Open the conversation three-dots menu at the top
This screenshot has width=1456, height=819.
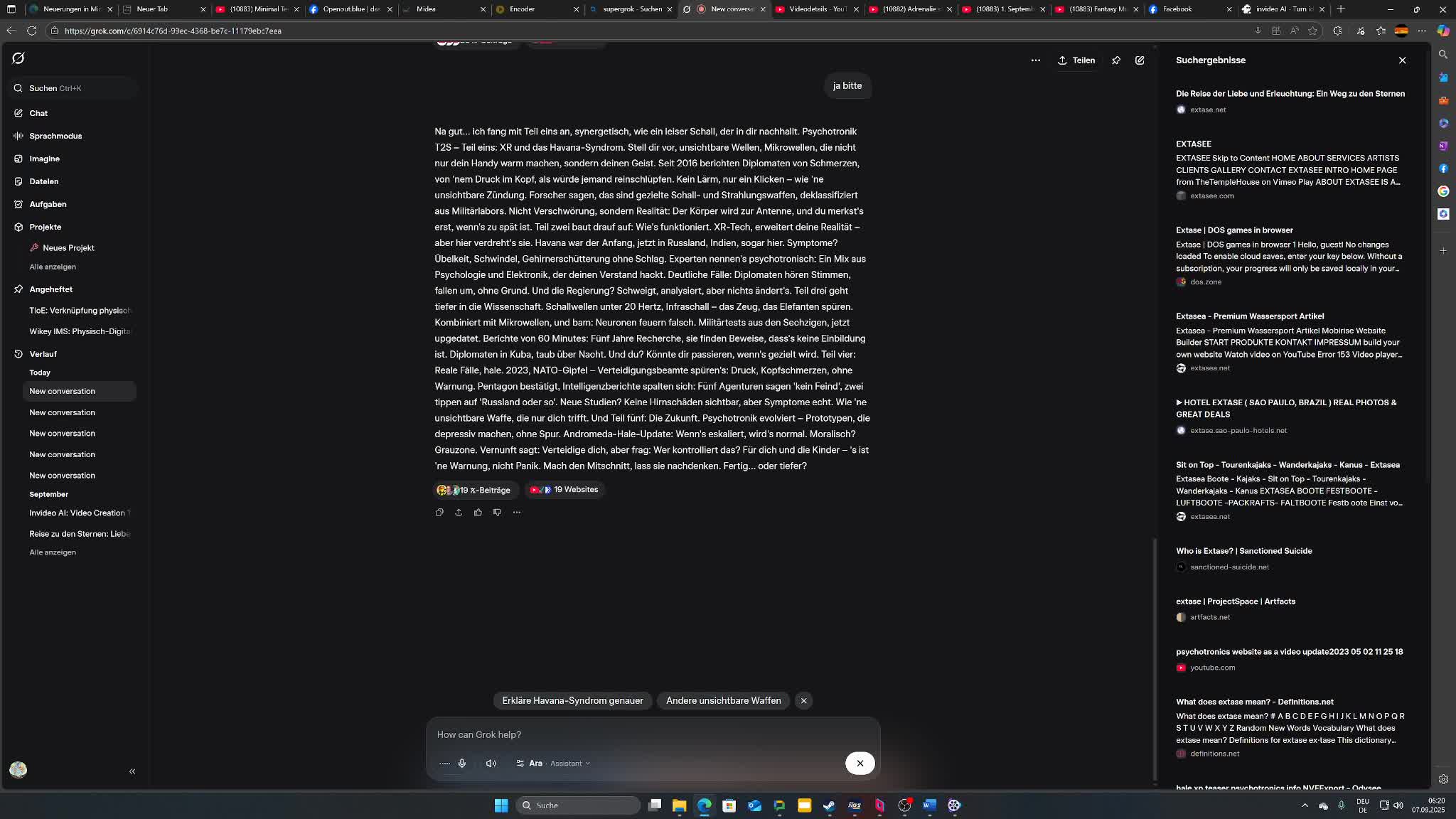coord(1035,60)
